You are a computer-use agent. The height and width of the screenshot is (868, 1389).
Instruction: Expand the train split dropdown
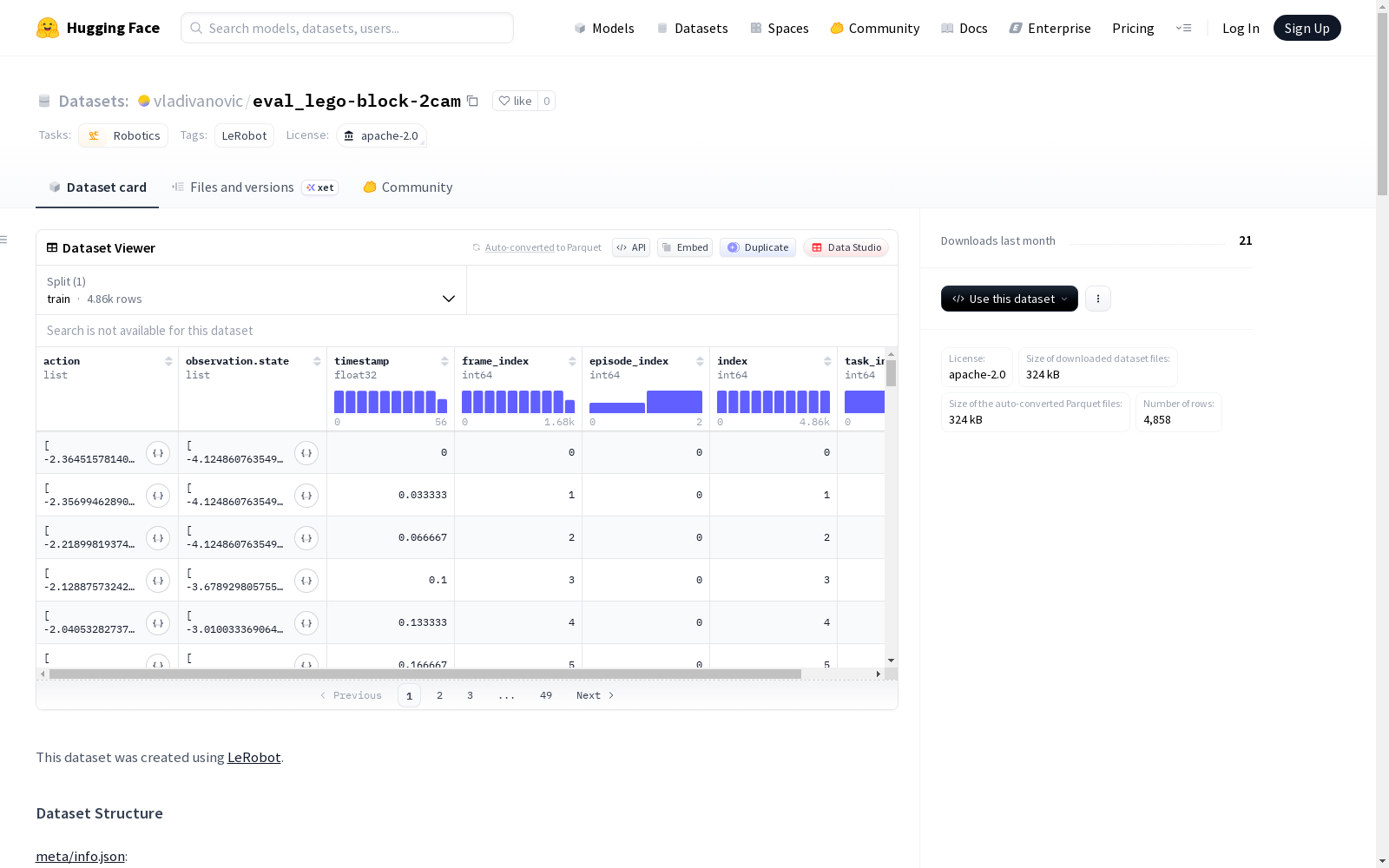tap(252, 290)
